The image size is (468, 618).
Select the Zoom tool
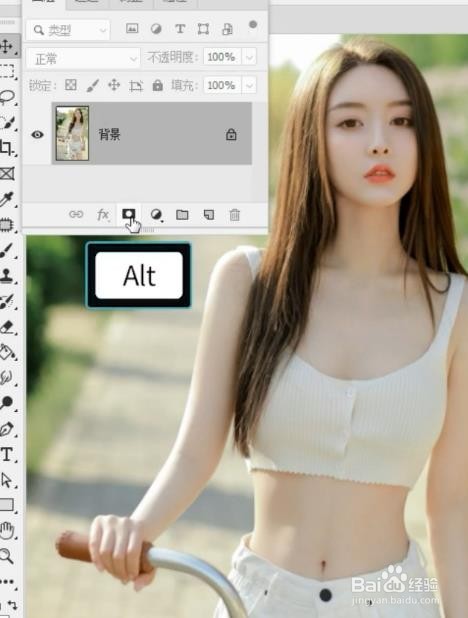(7, 556)
